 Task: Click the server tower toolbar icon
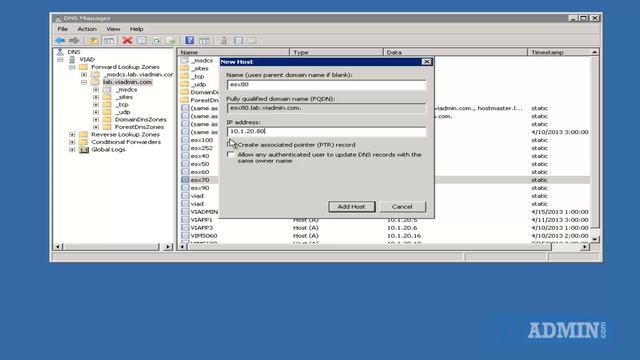pyautogui.click(x=223, y=40)
